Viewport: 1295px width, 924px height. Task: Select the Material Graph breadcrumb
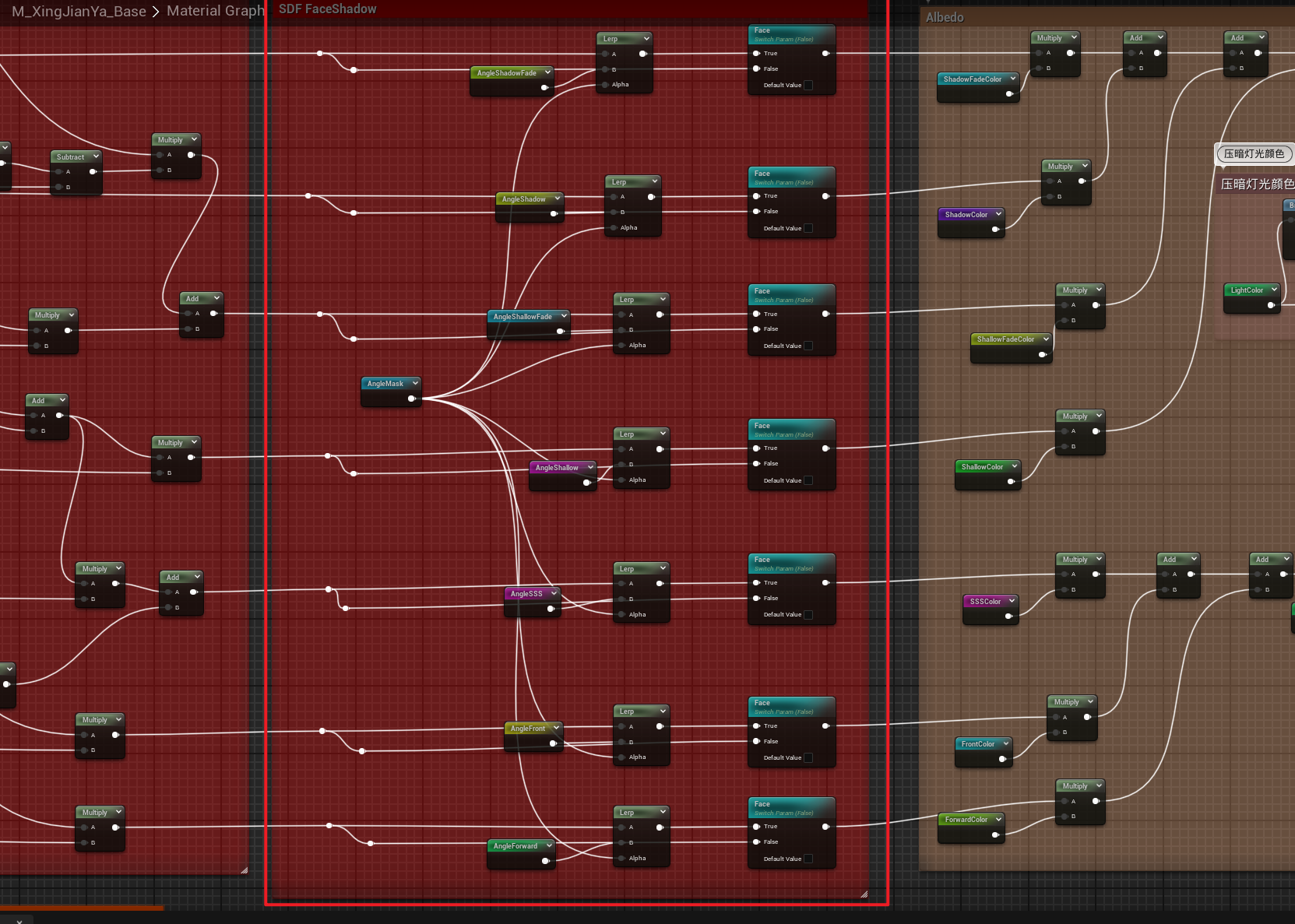click(x=215, y=11)
